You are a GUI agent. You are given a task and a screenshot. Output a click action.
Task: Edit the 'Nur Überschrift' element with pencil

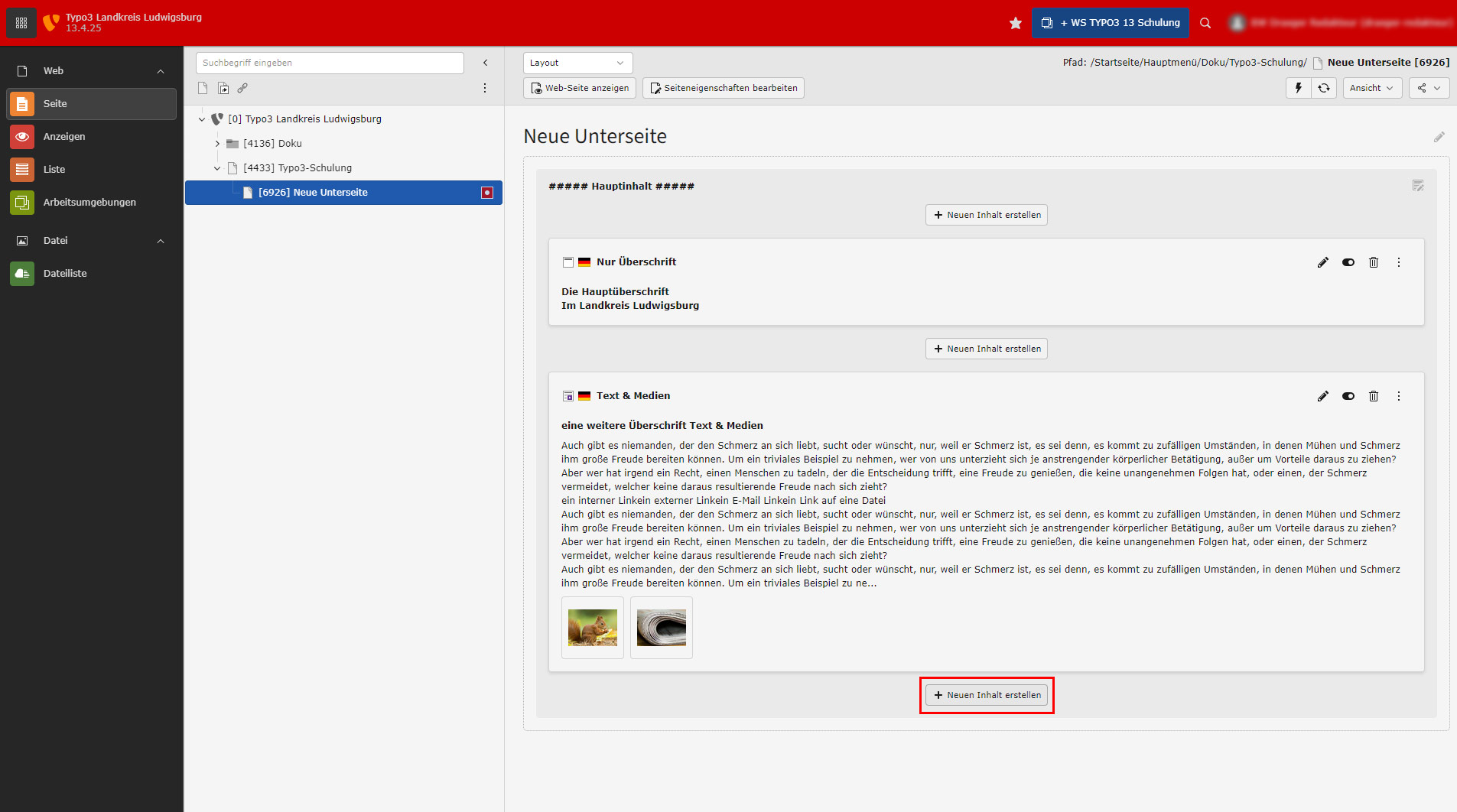coord(1322,262)
